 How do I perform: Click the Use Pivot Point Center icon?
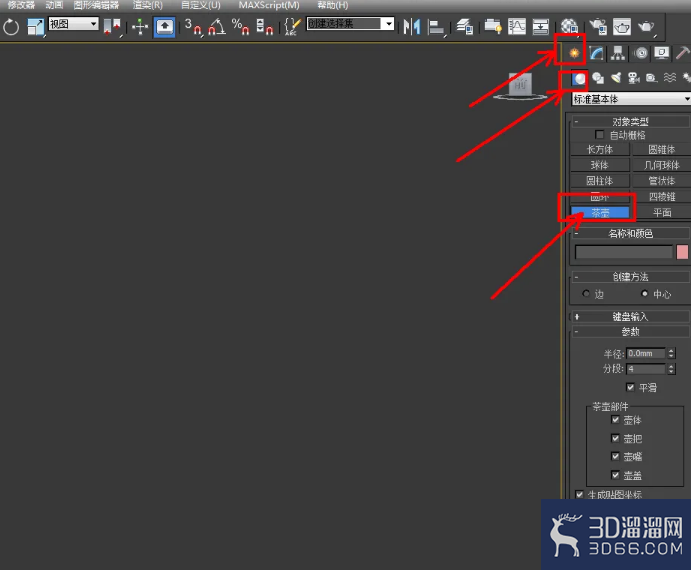click(x=111, y=27)
